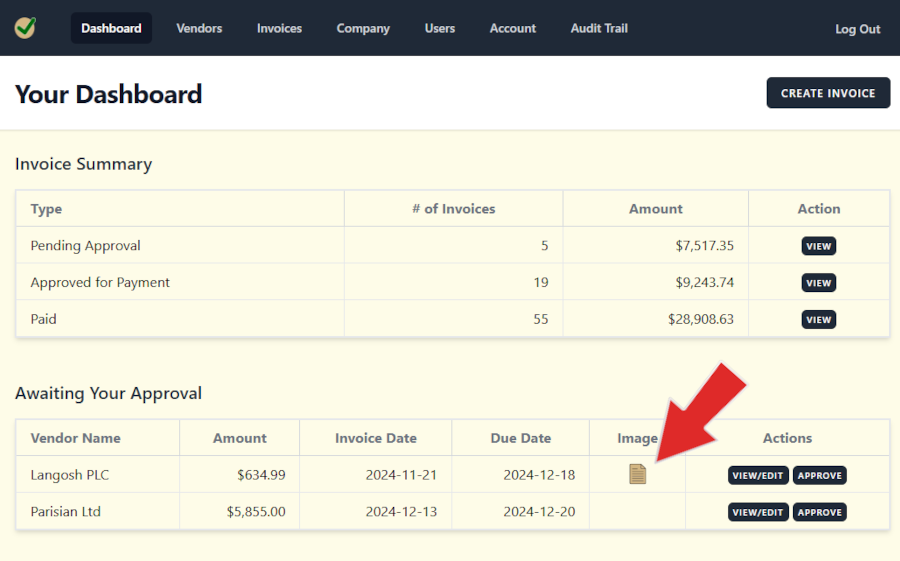Click the Create Invoice button
Screen dimensions: 900x561
[x=828, y=93]
